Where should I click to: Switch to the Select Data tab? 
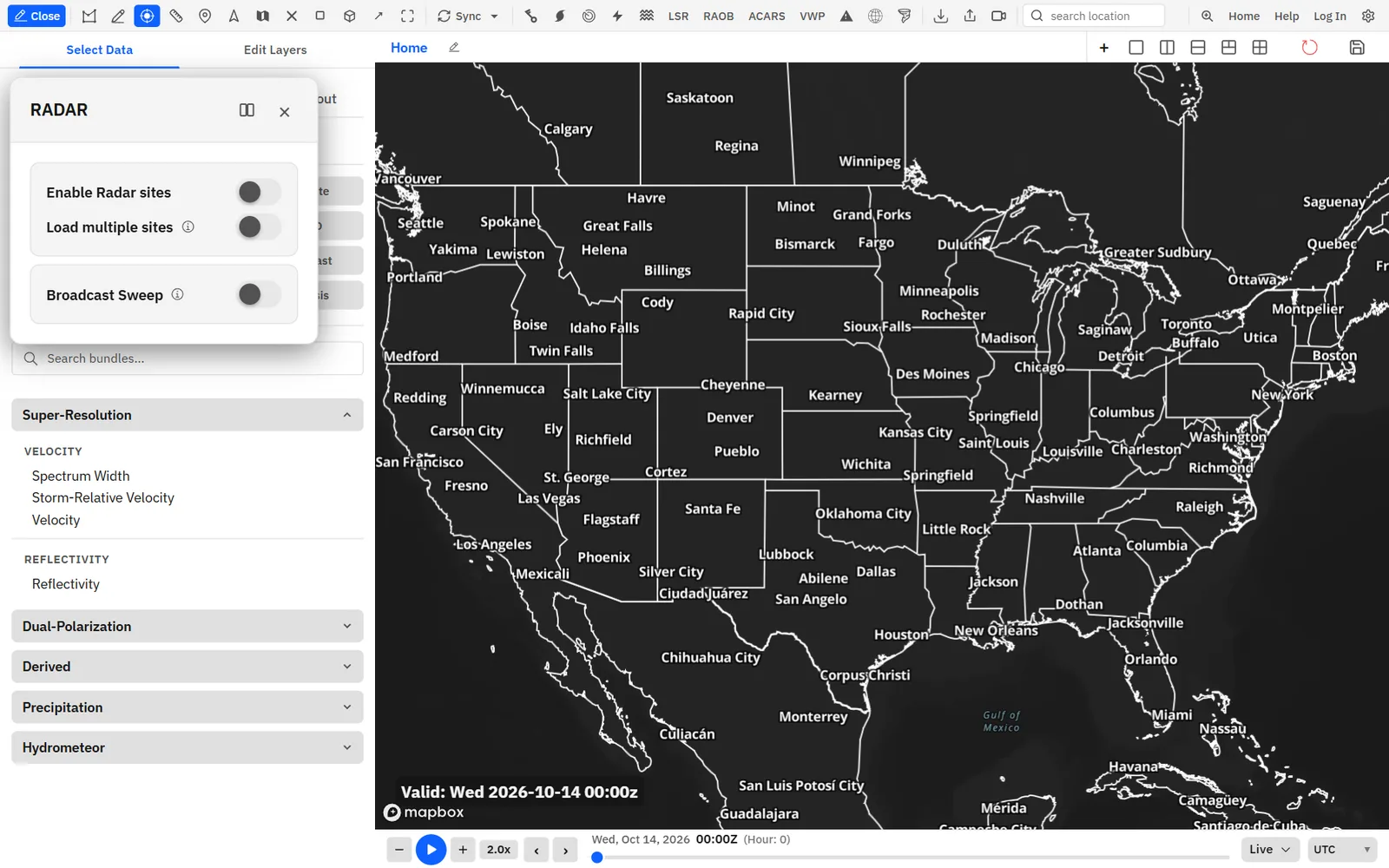coord(100,49)
